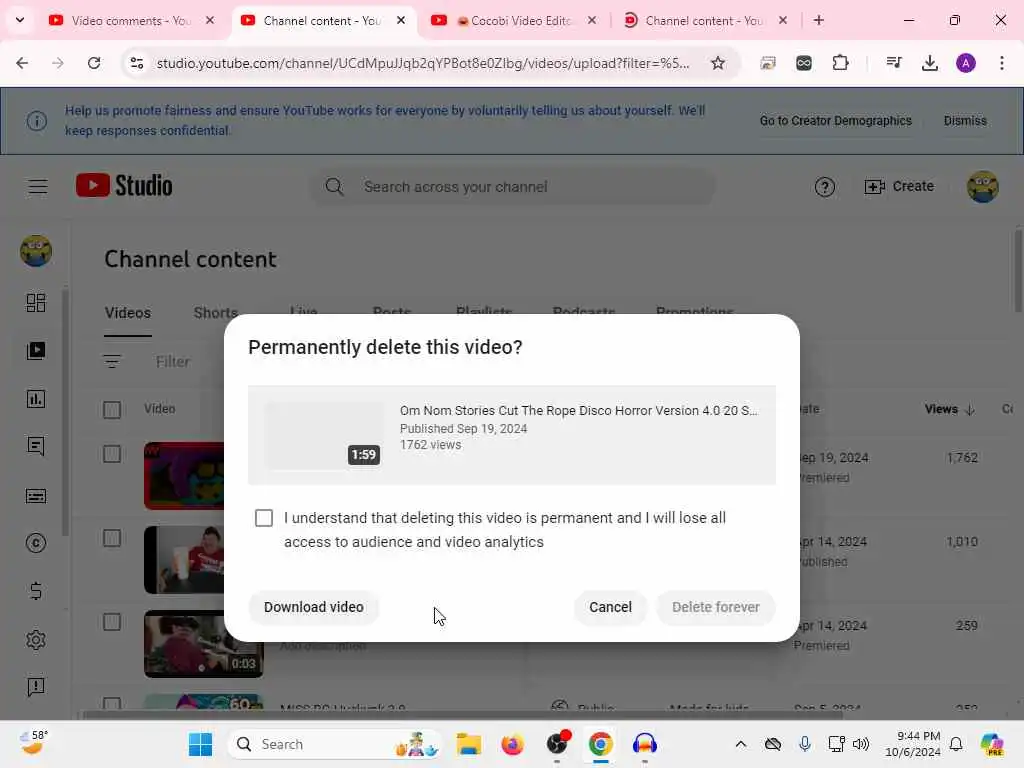Dismiss the demographics banner
The width and height of the screenshot is (1024, 768).
coord(965,121)
